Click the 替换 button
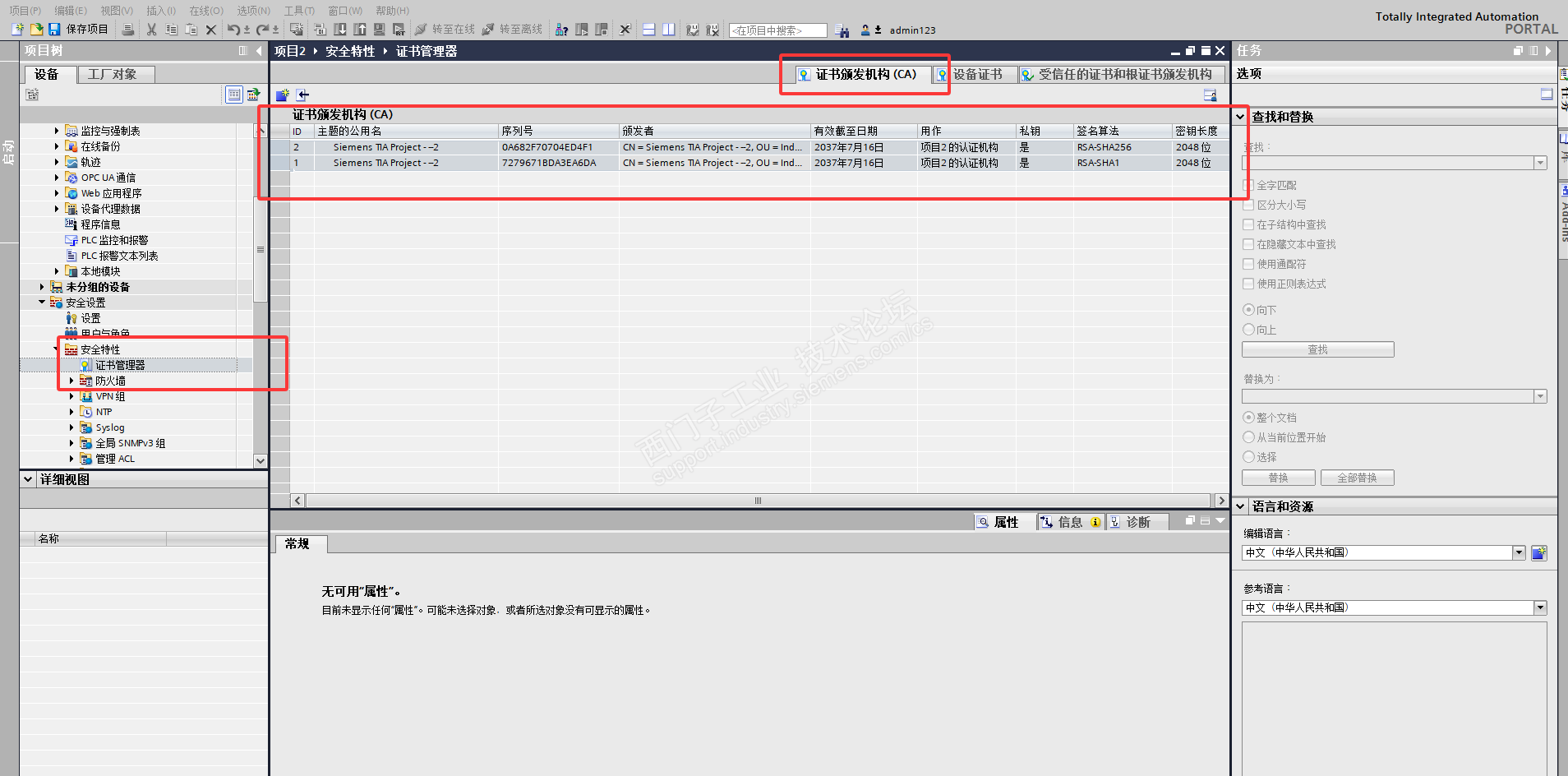 pyautogui.click(x=1278, y=478)
